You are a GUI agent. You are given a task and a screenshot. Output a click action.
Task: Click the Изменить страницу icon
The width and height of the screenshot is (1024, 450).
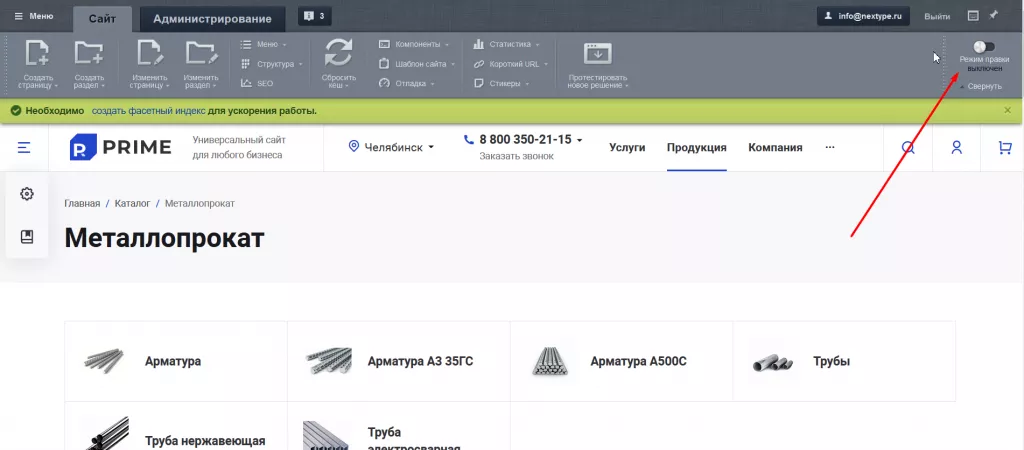[149, 54]
